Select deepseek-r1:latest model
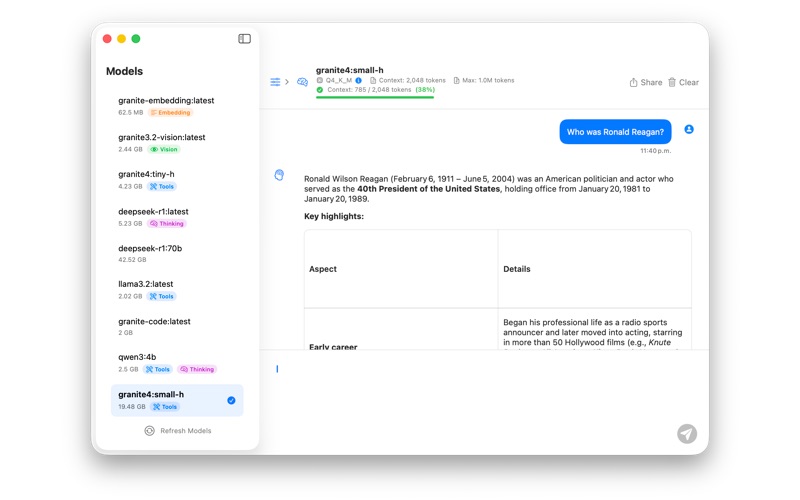 (177, 217)
